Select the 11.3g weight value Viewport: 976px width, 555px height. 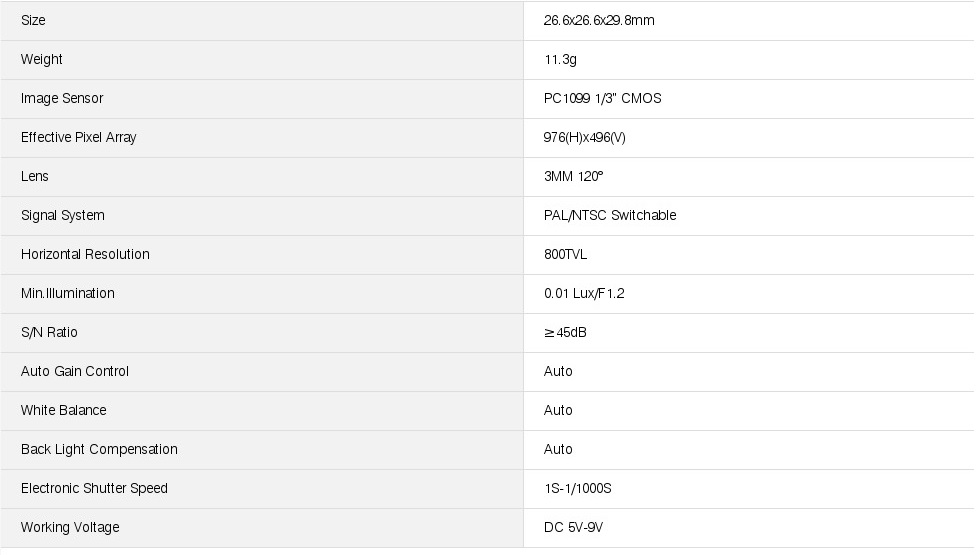point(560,59)
